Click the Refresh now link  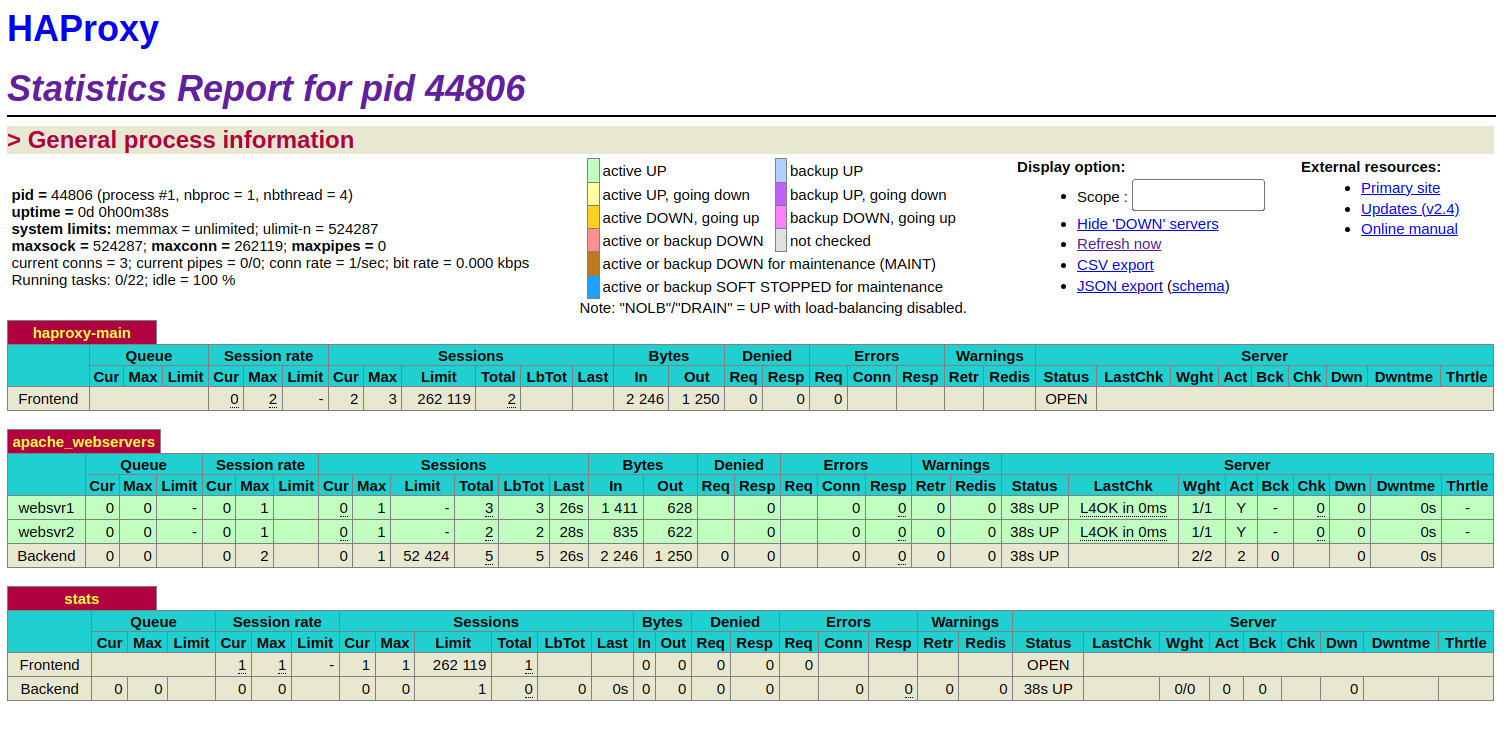pyautogui.click(x=1119, y=244)
